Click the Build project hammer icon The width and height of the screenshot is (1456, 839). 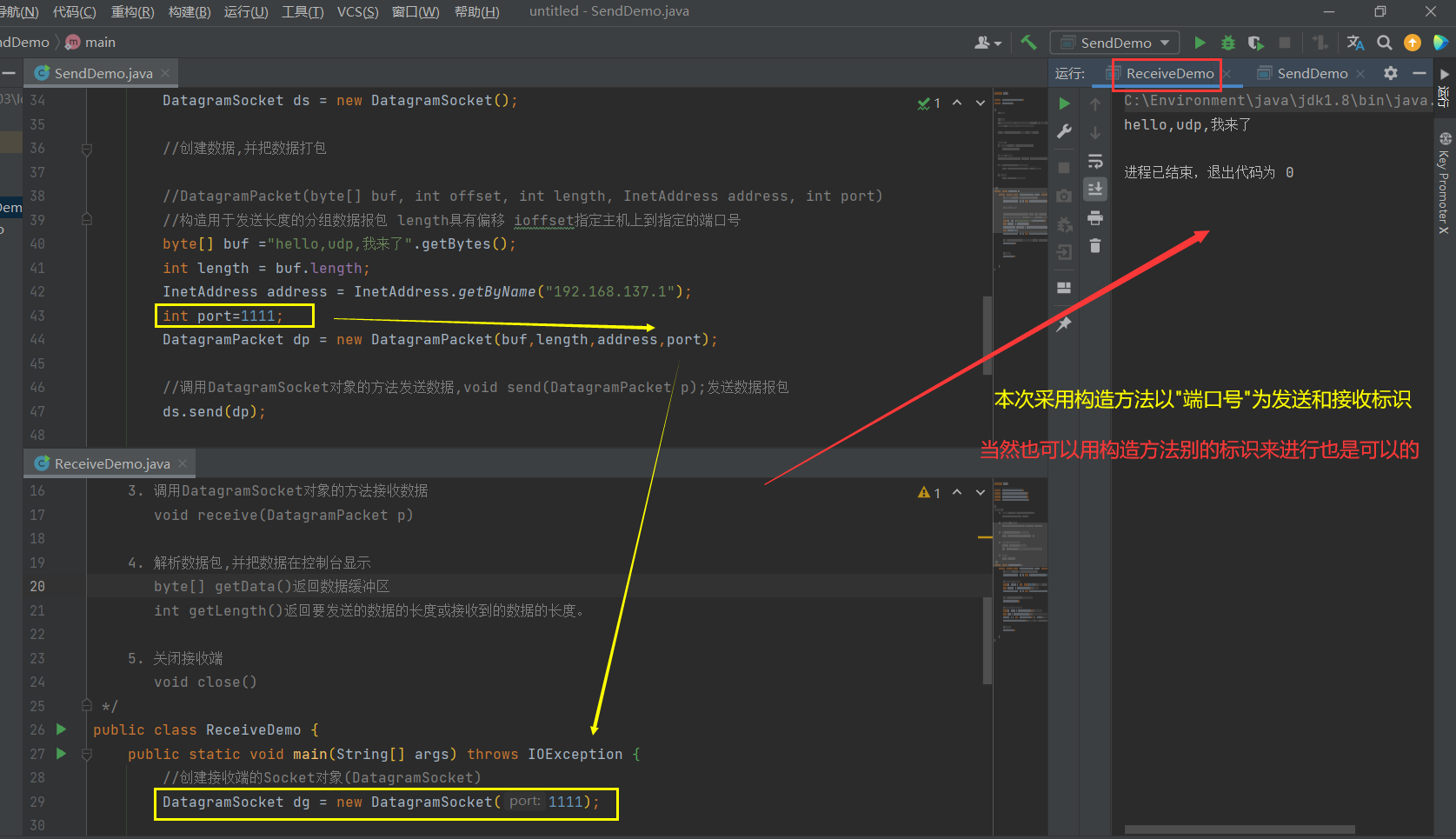click(x=1028, y=43)
